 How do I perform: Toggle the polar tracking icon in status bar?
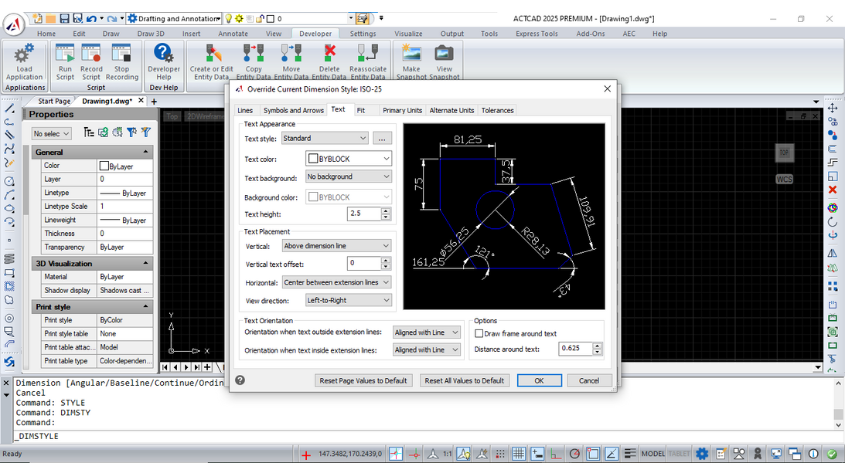click(574, 454)
